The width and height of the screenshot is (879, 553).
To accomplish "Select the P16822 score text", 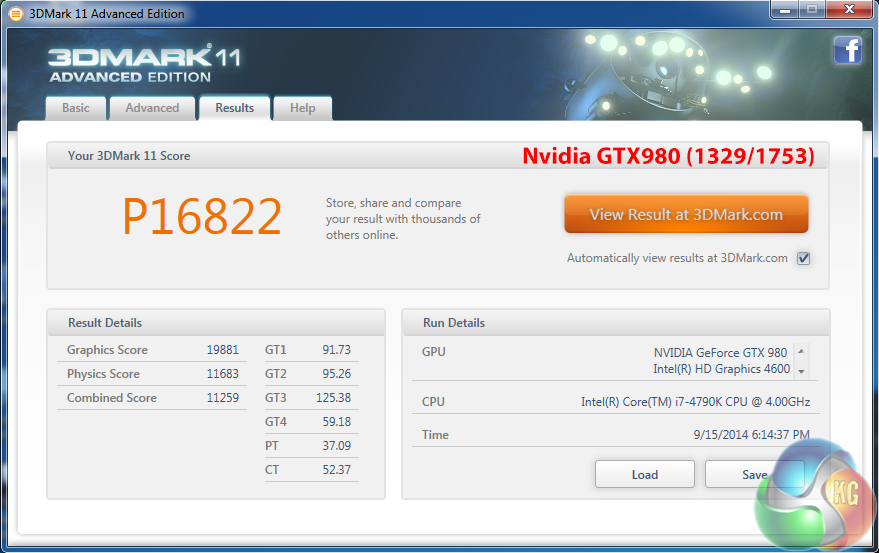I will pos(202,216).
